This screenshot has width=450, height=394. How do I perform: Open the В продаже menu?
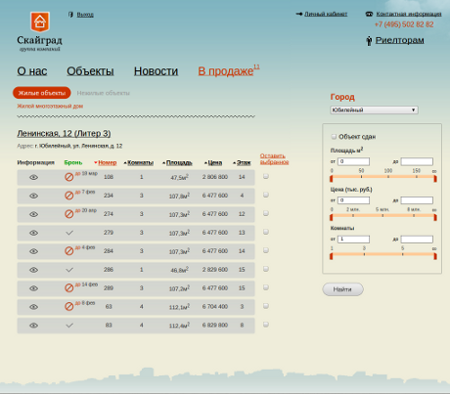click(226, 71)
